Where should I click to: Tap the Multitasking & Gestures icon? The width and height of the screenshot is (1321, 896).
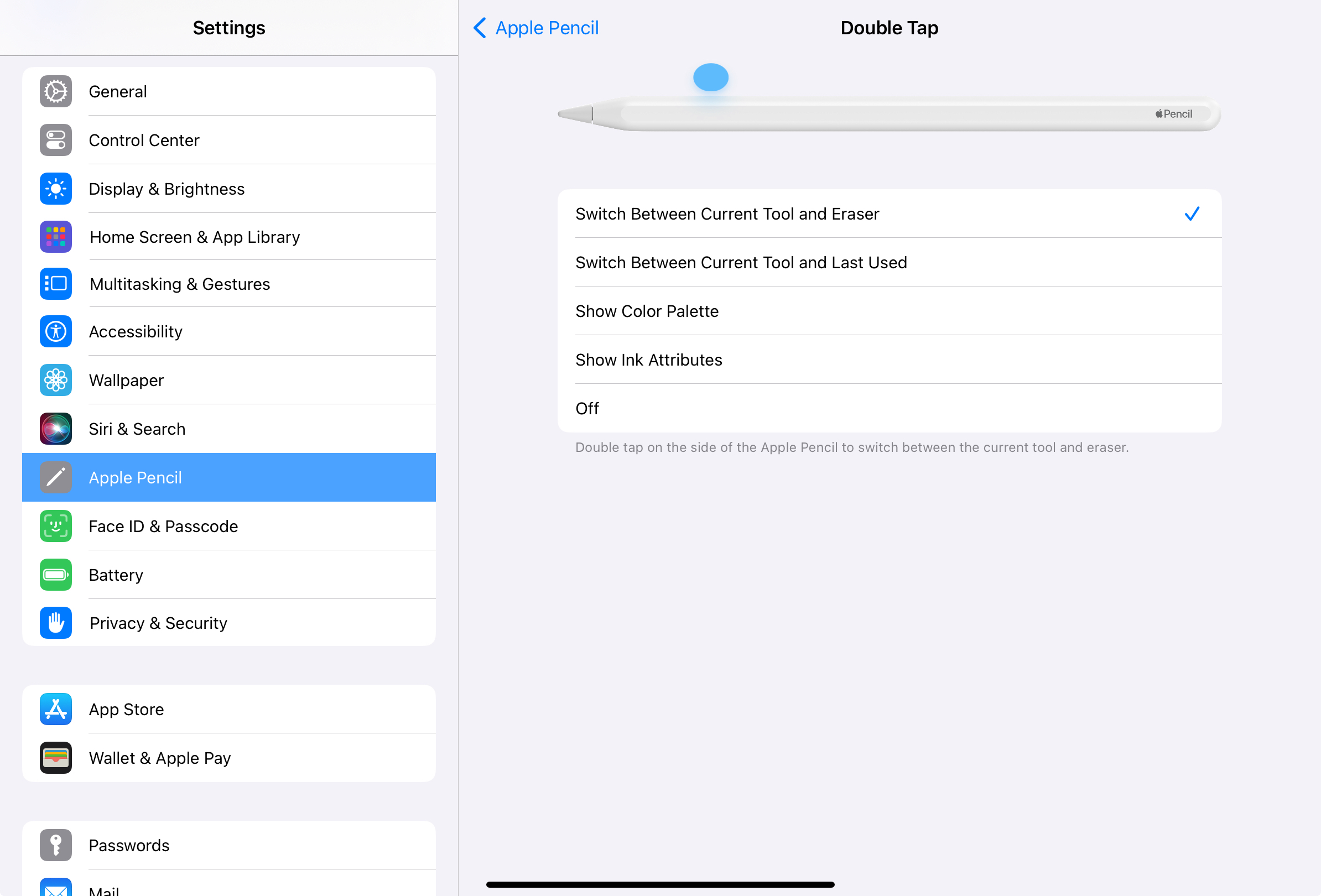point(56,284)
